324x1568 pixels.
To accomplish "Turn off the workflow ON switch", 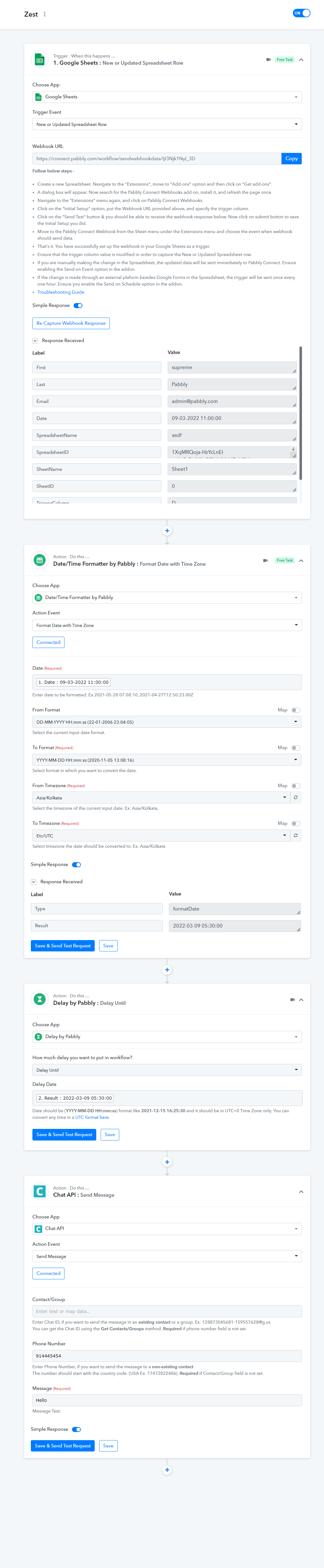I will click(x=301, y=13).
